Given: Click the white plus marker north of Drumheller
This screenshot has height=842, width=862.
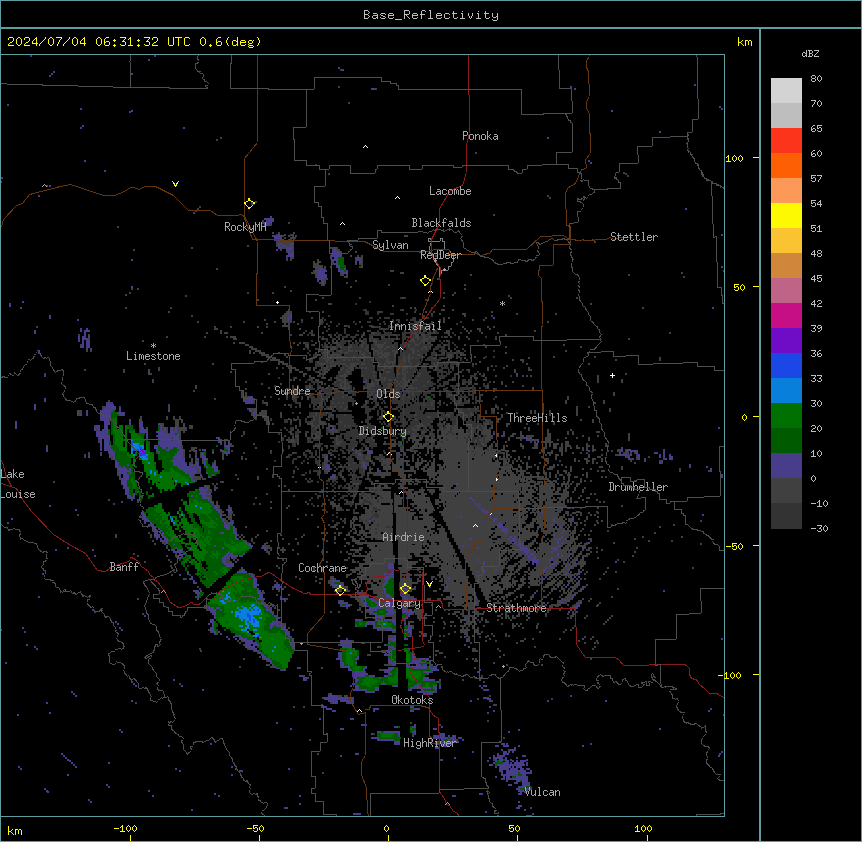Looking at the screenshot, I should pos(612,375).
